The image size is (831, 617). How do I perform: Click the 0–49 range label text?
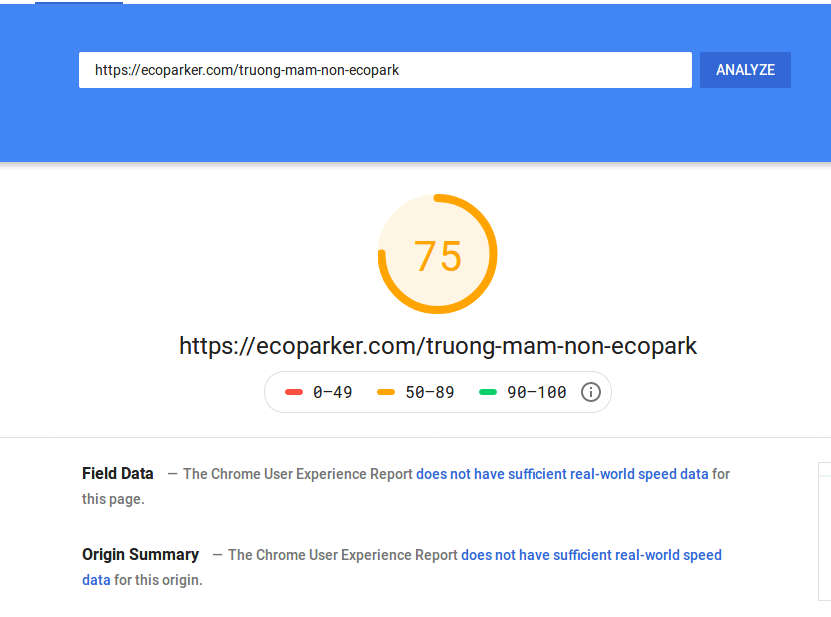(x=332, y=392)
